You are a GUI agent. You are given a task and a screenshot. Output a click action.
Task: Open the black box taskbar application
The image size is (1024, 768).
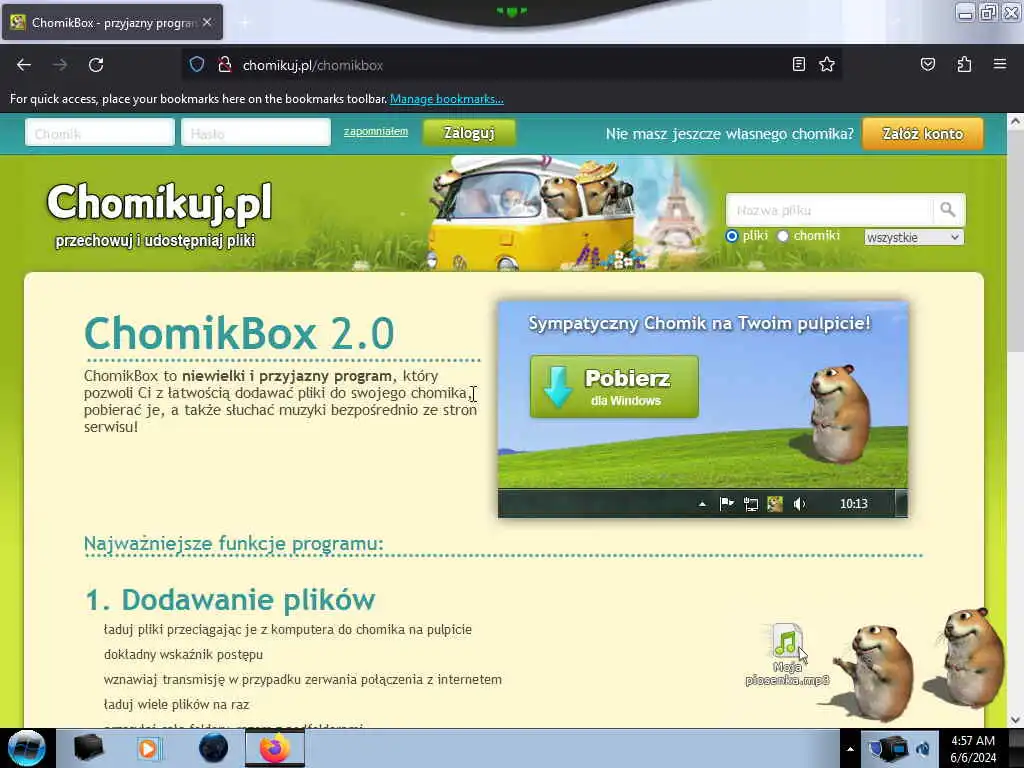(x=88, y=748)
